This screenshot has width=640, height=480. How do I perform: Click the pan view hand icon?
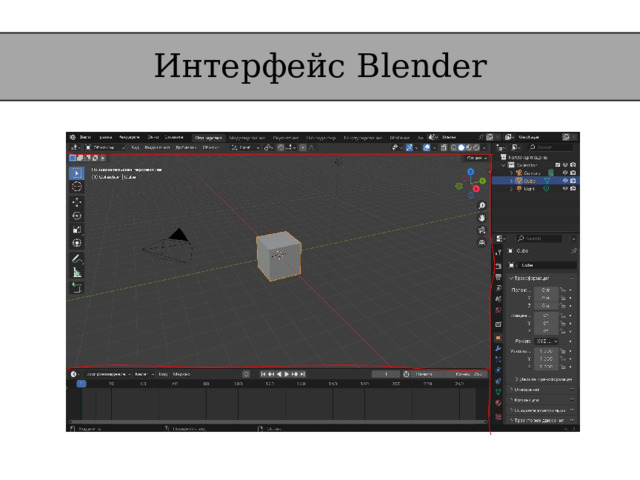click(482, 218)
